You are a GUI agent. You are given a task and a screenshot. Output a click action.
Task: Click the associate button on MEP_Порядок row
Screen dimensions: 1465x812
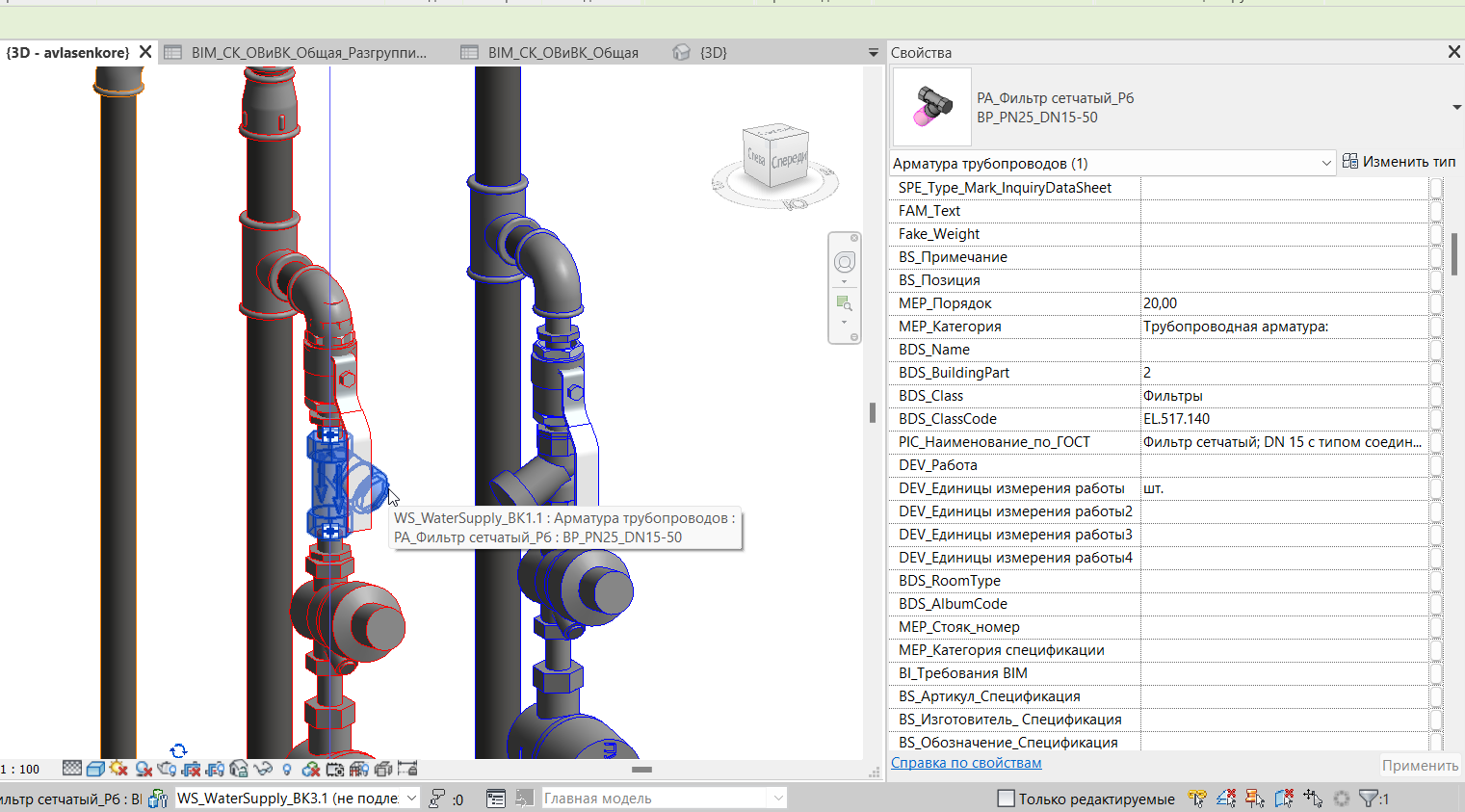pos(1436,303)
